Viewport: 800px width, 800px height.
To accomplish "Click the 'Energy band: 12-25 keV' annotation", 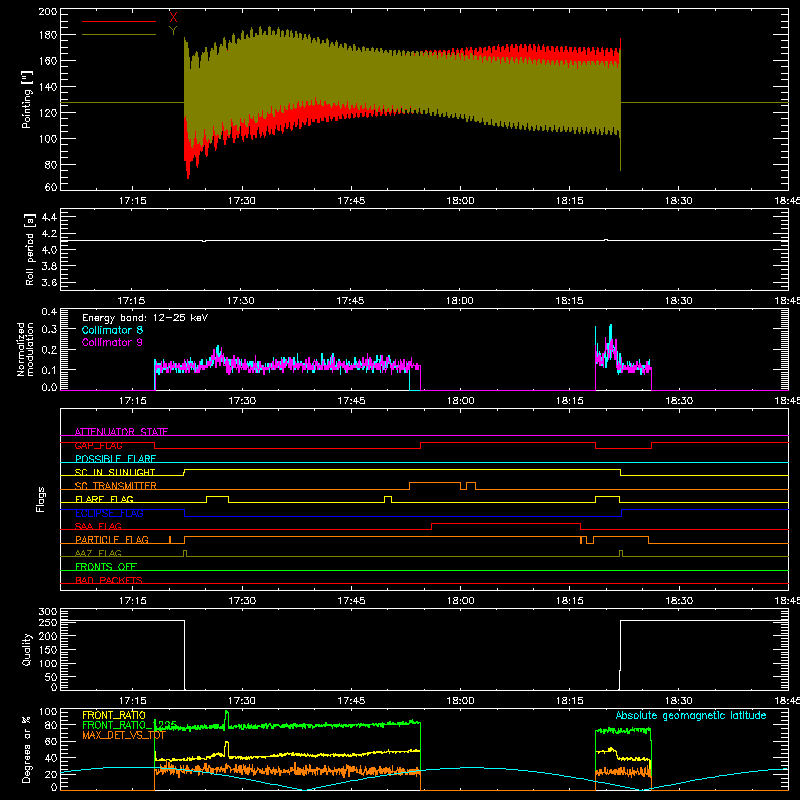I will 145,318.
